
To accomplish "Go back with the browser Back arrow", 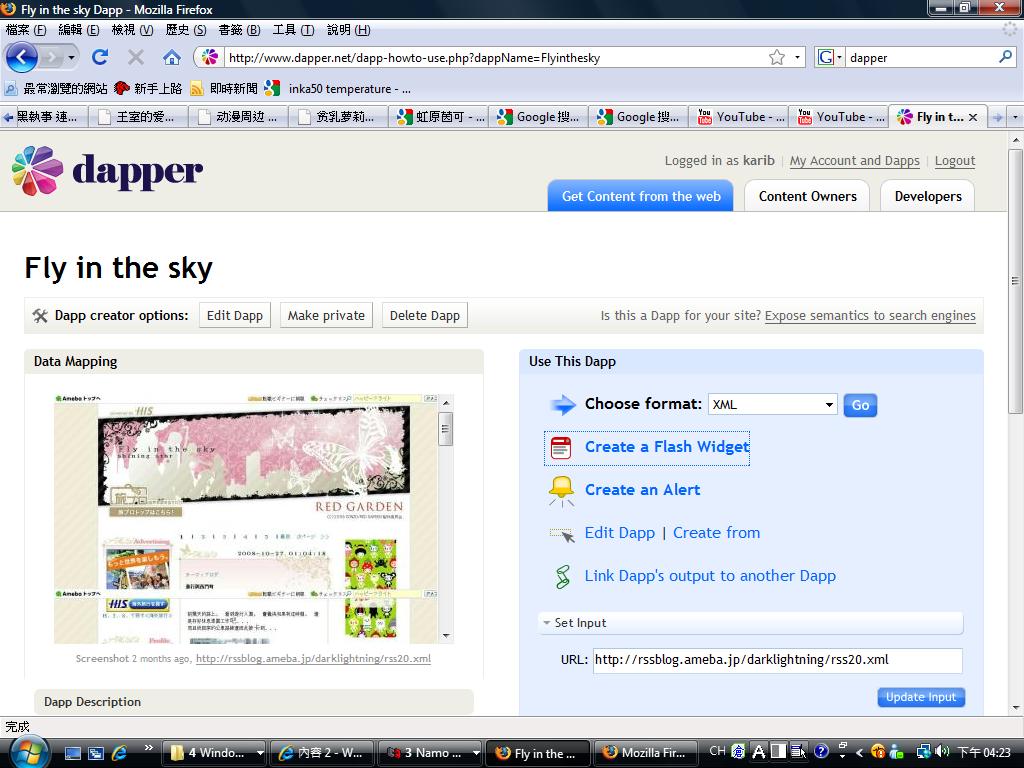I will [22, 57].
